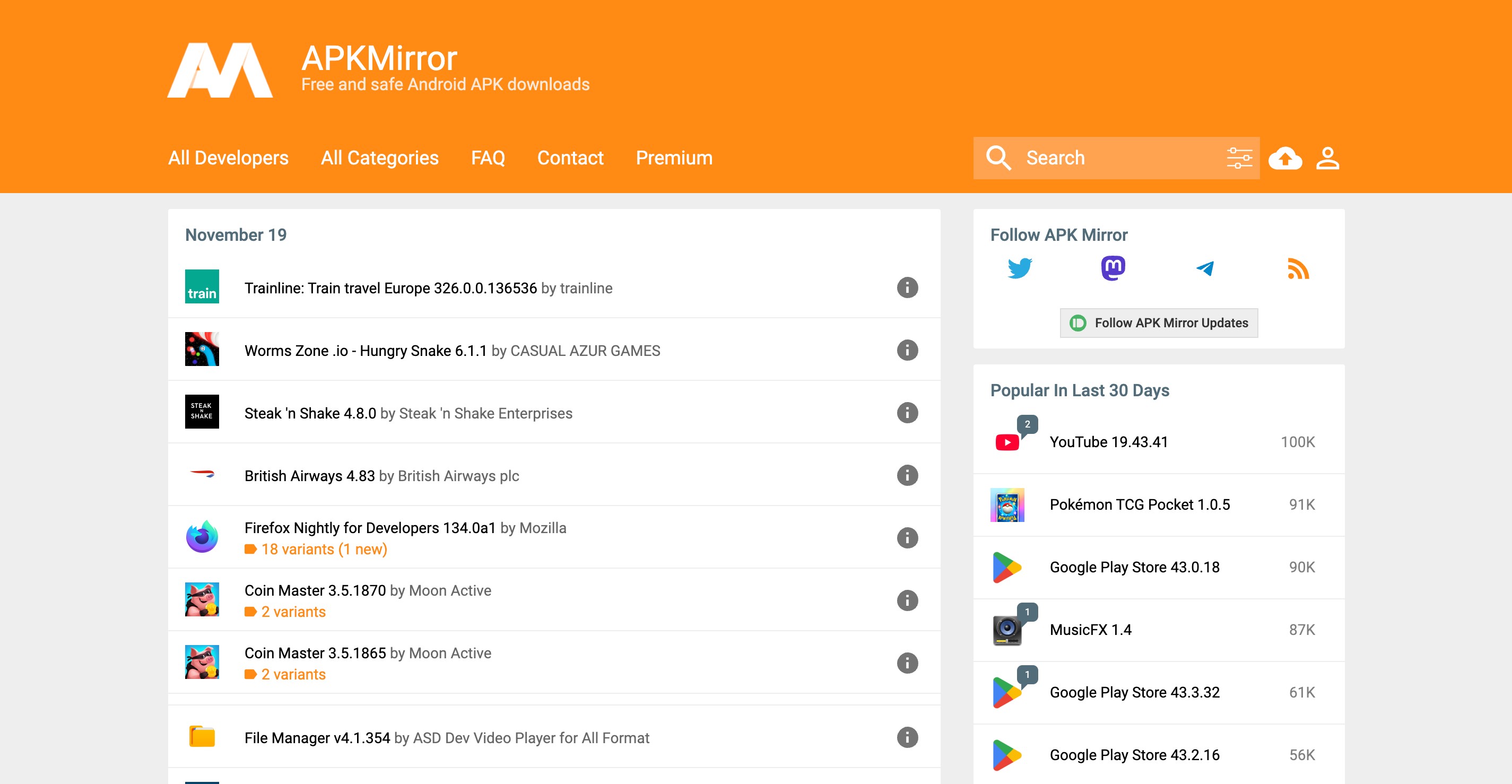Open Worms Zone .io app link
Viewport: 1512px width, 784px height.
pos(366,351)
